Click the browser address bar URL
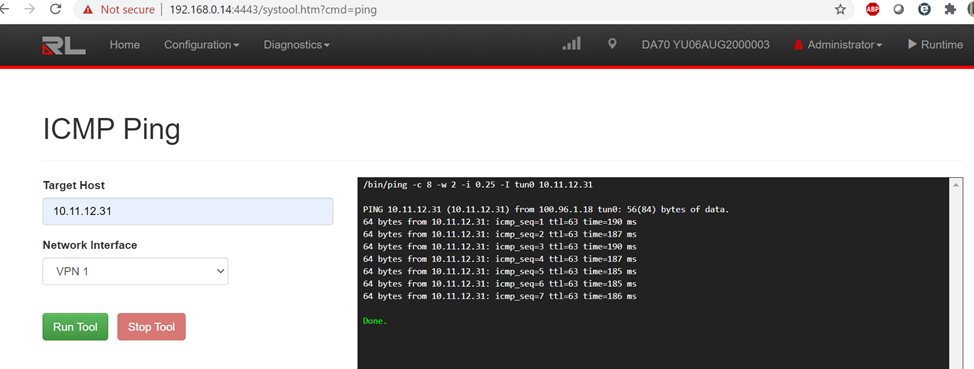 pos(273,10)
